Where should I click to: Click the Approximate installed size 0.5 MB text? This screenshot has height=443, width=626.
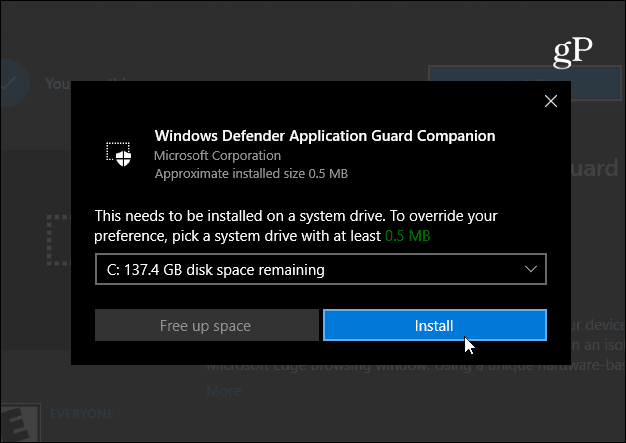[251, 174]
